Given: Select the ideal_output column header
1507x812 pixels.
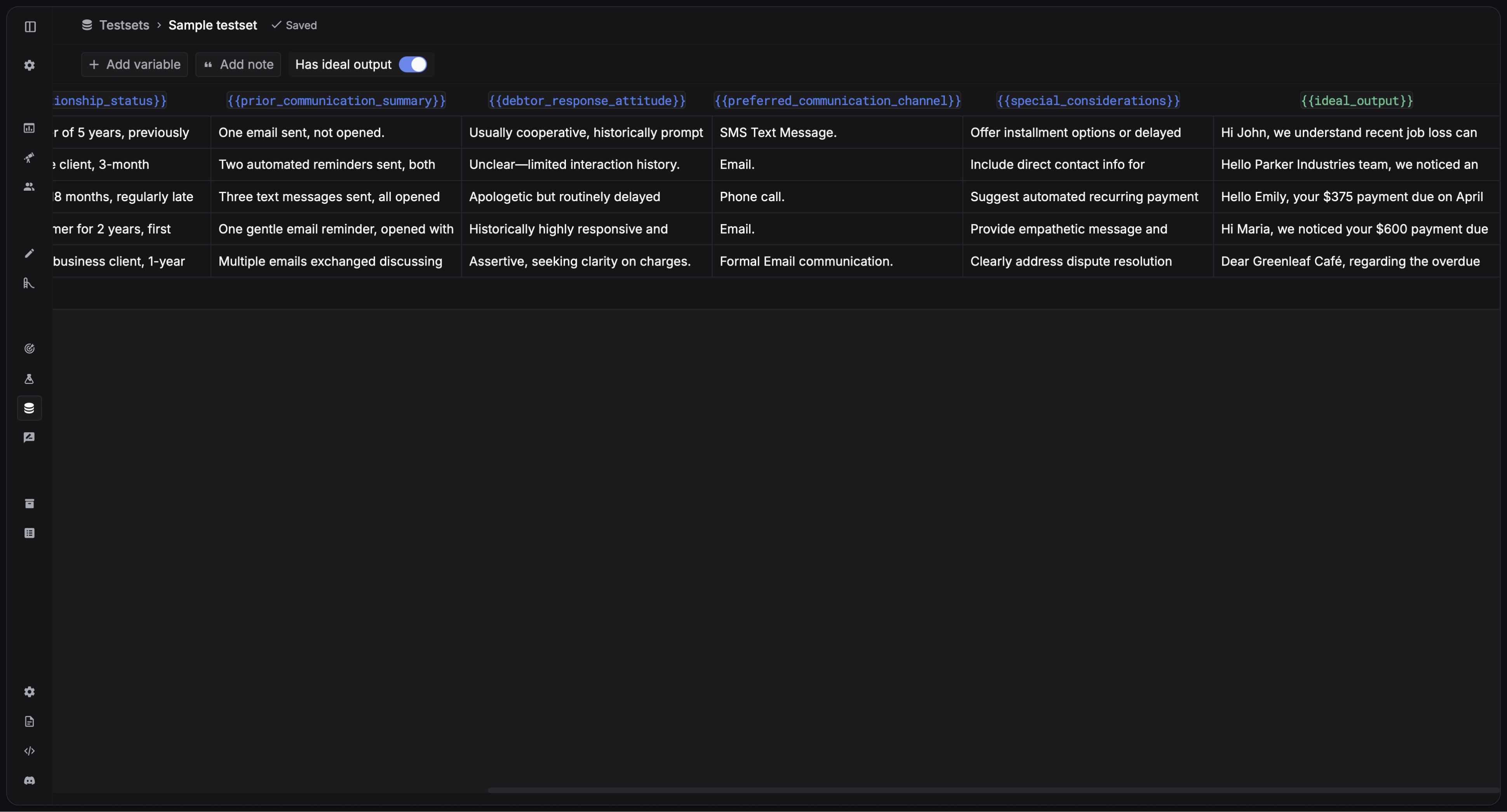Looking at the screenshot, I should [1357, 101].
